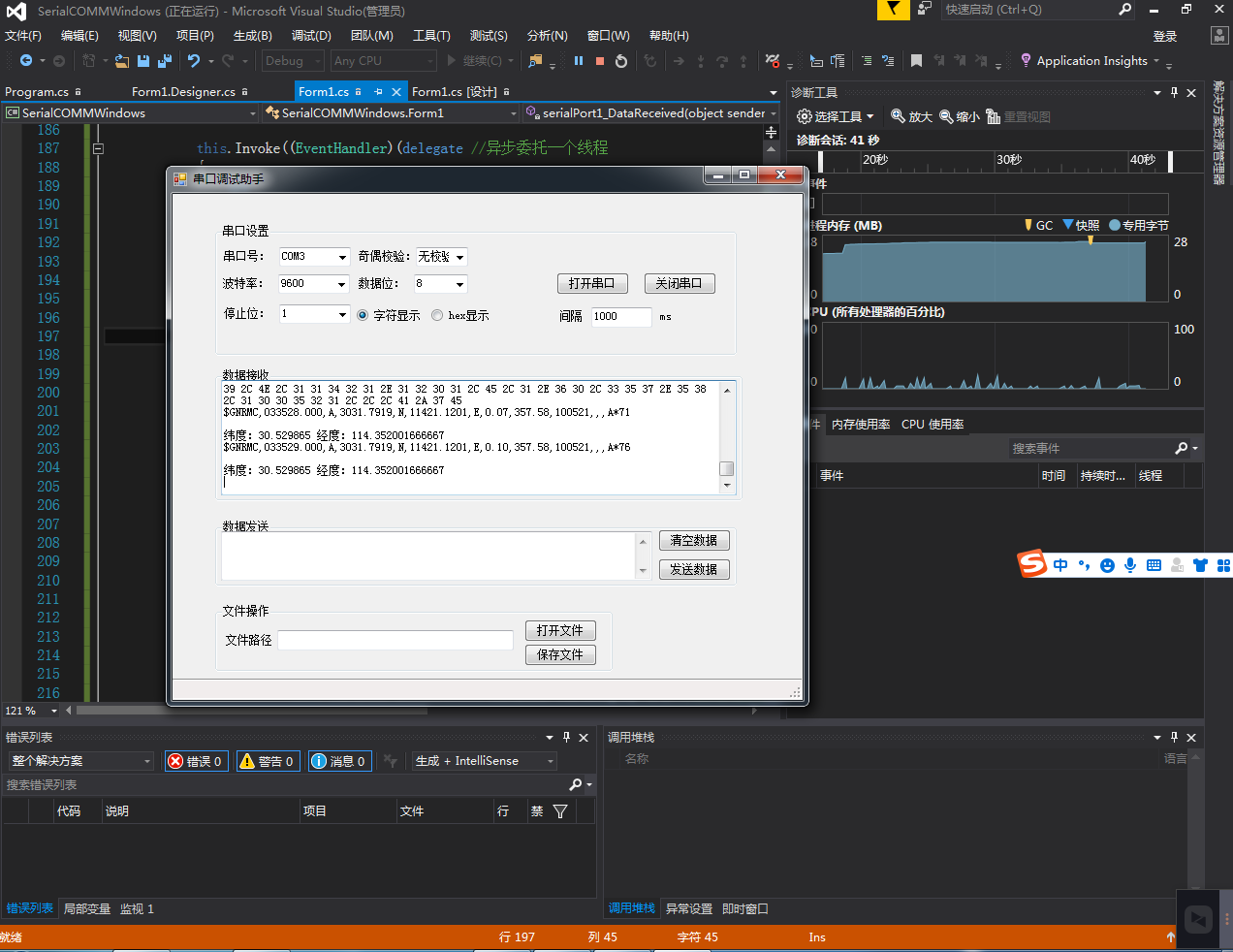Switch to CPU 使用率 tab

[x=933, y=425]
